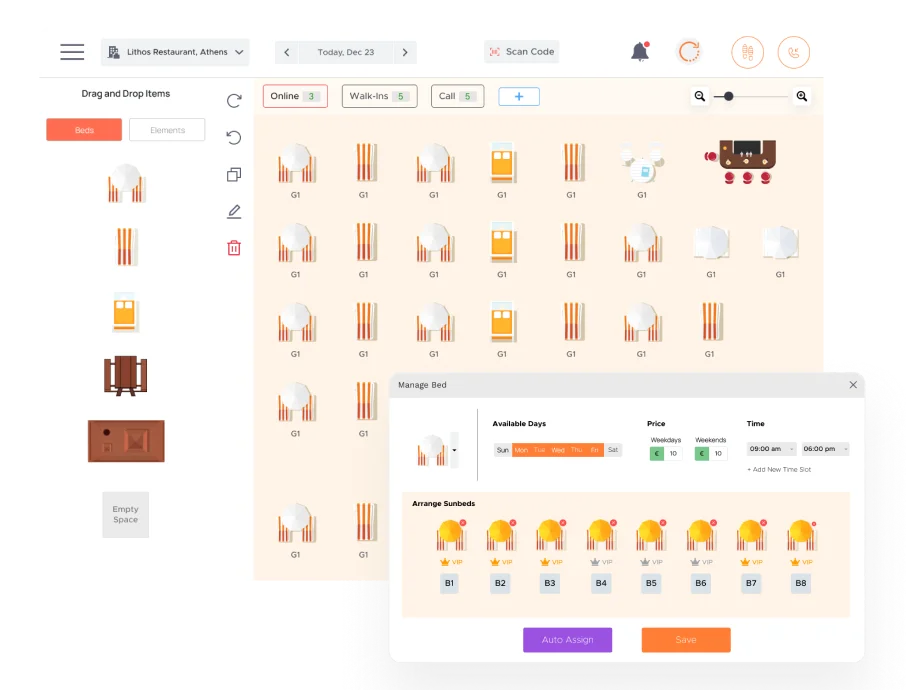Select the Beds tab
The width and height of the screenshot is (906, 690).
84,130
